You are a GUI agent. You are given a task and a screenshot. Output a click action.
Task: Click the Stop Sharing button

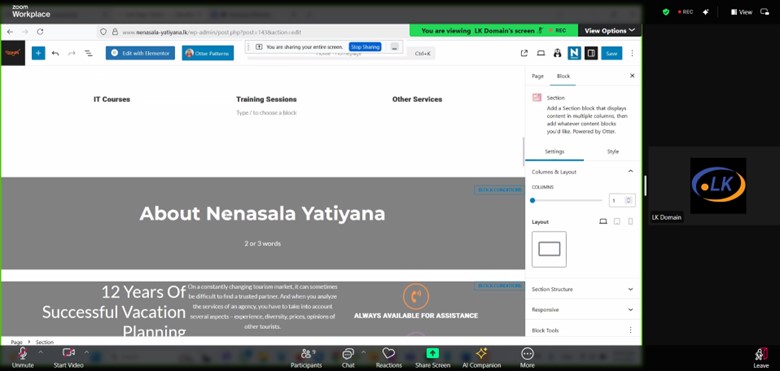coord(365,47)
